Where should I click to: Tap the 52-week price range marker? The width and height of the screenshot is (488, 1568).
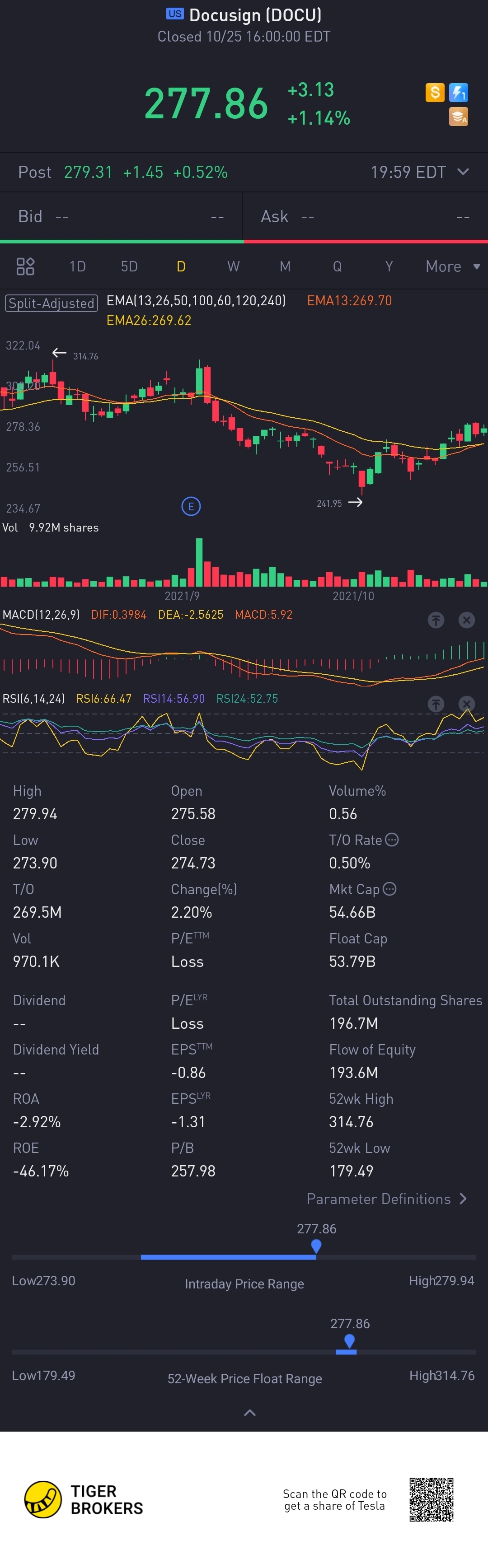pyautogui.click(x=349, y=1341)
